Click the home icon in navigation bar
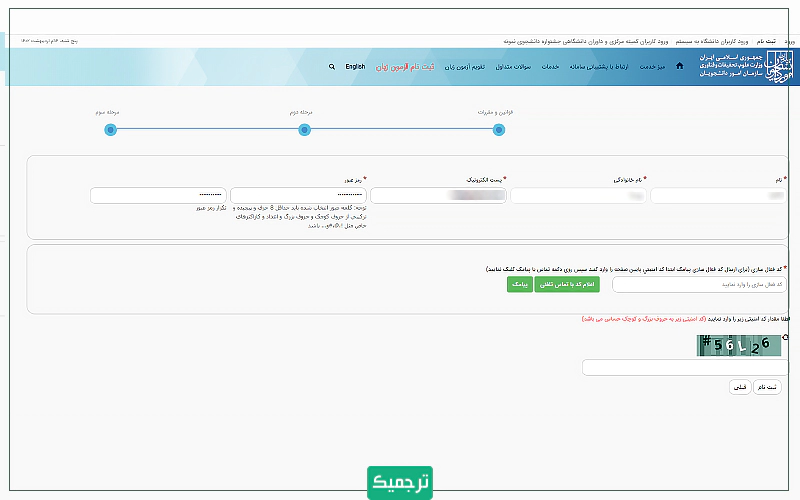This screenshot has width=800, height=500. point(680,67)
